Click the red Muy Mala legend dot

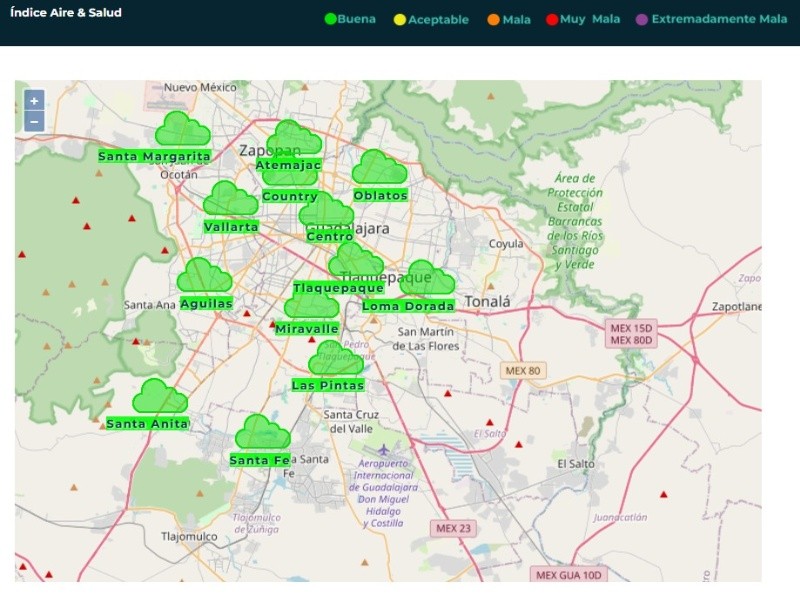point(552,19)
